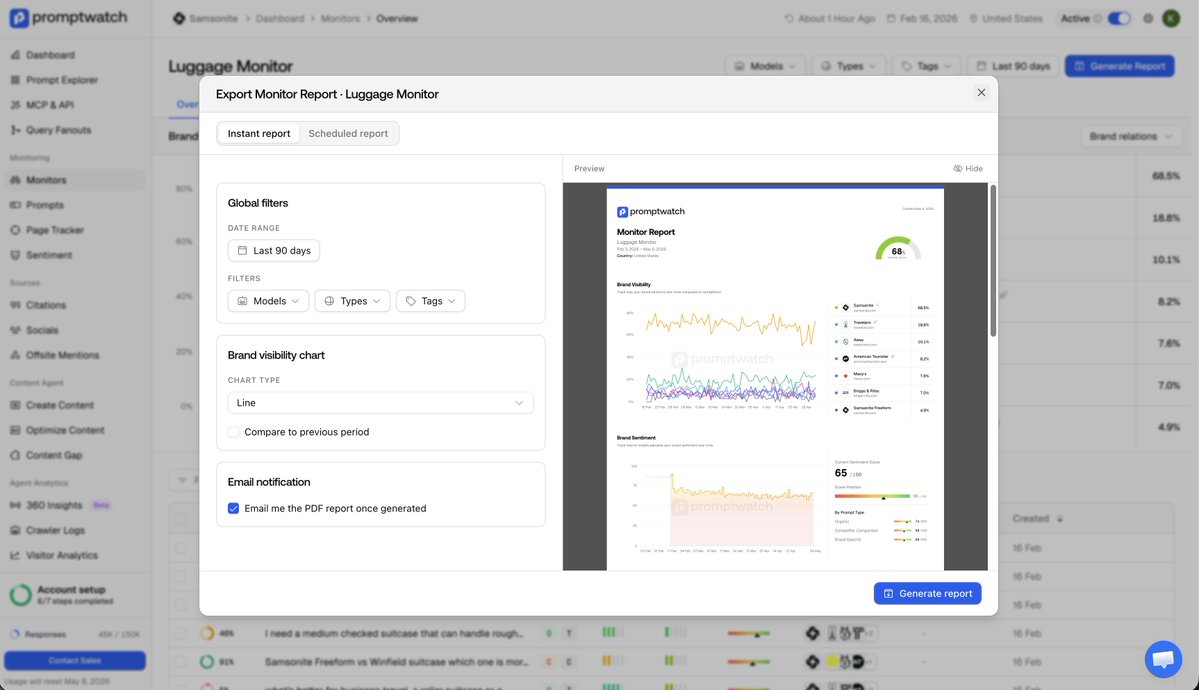This screenshot has height=690, width=1199.
Task: Click the Citations sidebar icon
Action: point(15,305)
